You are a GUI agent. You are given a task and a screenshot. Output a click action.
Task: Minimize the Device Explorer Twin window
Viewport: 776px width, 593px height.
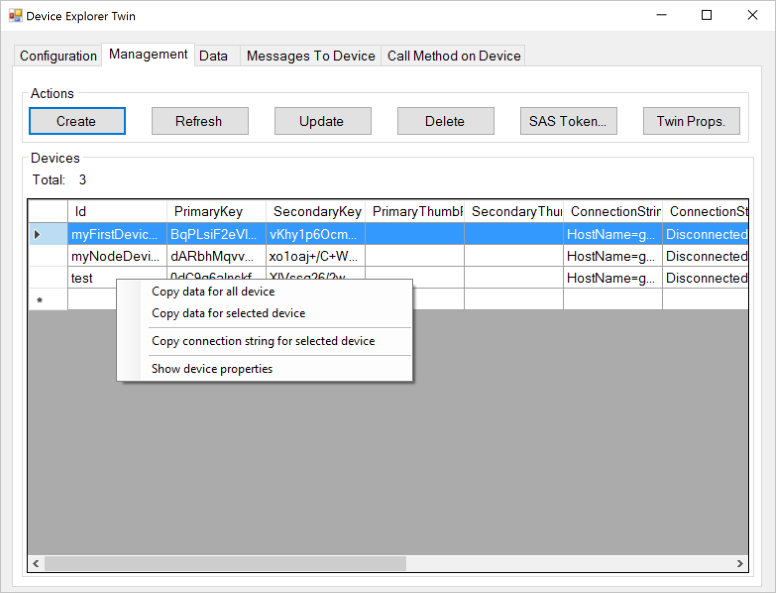[661, 15]
